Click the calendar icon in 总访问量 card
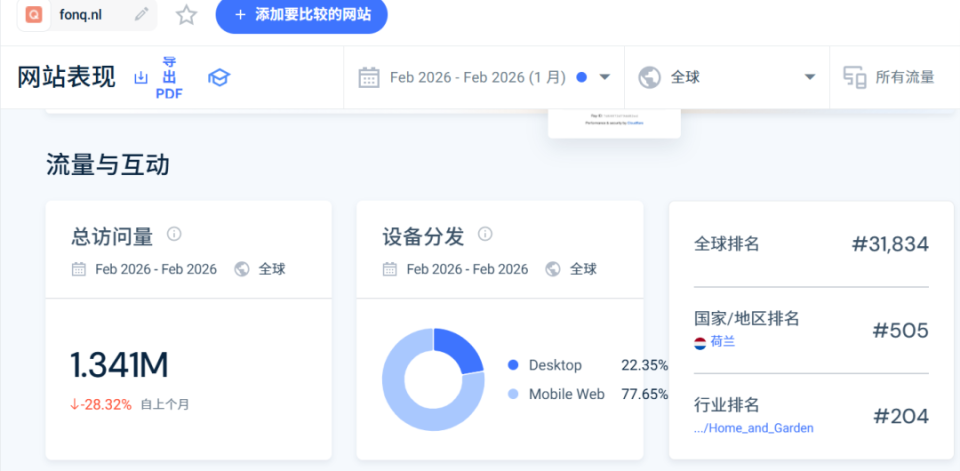 tap(78, 269)
